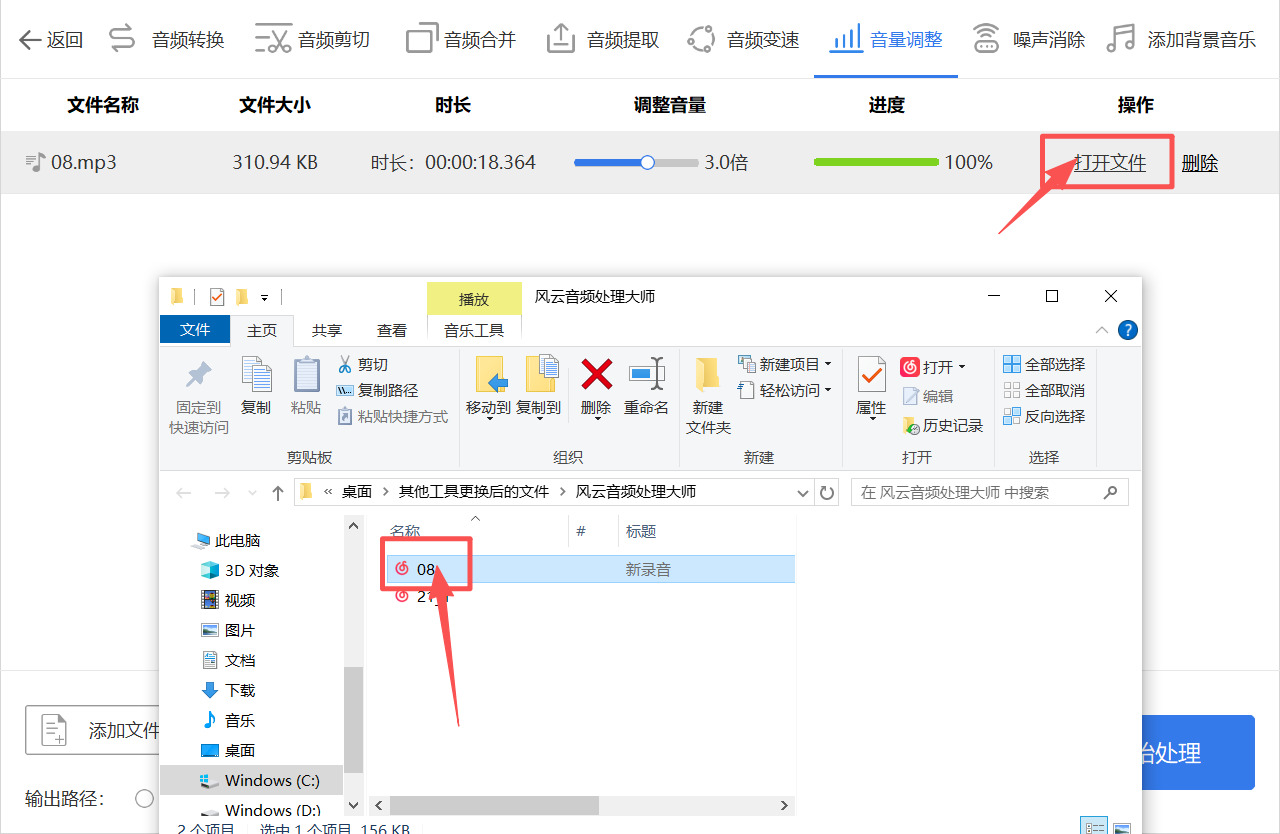Adjust the 3.0倍 volume slider
Viewport: 1280px width, 834px height.
(648, 161)
